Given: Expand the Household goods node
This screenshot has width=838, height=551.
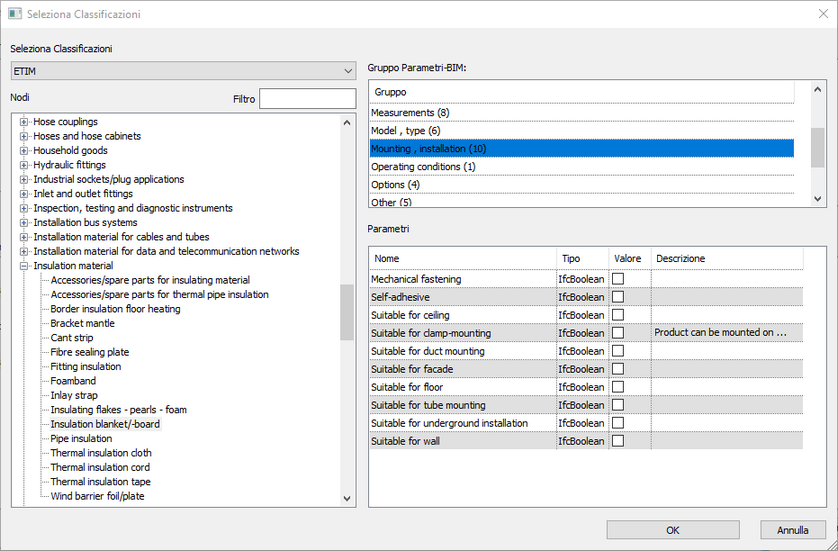Looking at the screenshot, I should point(24,151).
